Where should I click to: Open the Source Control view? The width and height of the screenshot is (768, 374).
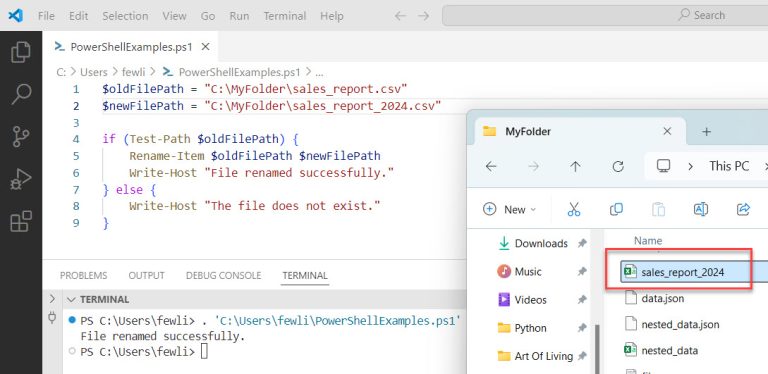coord(21,137)
